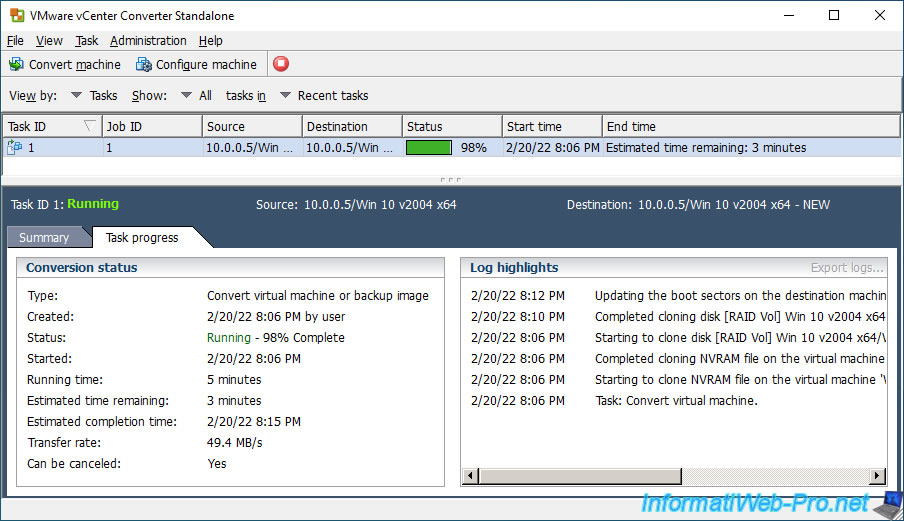
Task: Click the '98%' percentage in status cell
Action: coord(473,148)
